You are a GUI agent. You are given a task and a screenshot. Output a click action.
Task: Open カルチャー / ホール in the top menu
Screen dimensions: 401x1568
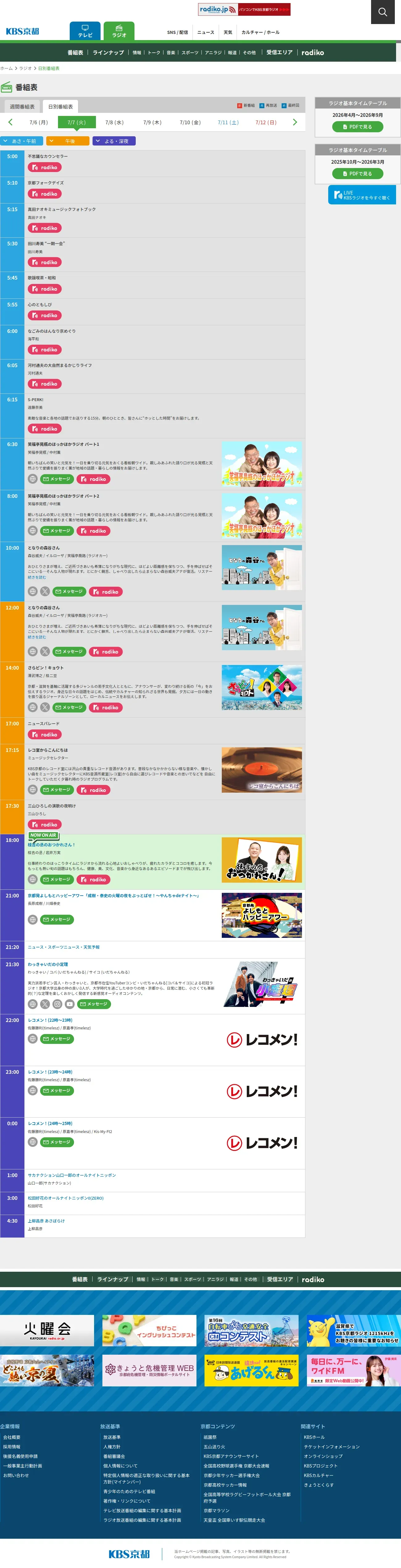click(x=260, y=32)
